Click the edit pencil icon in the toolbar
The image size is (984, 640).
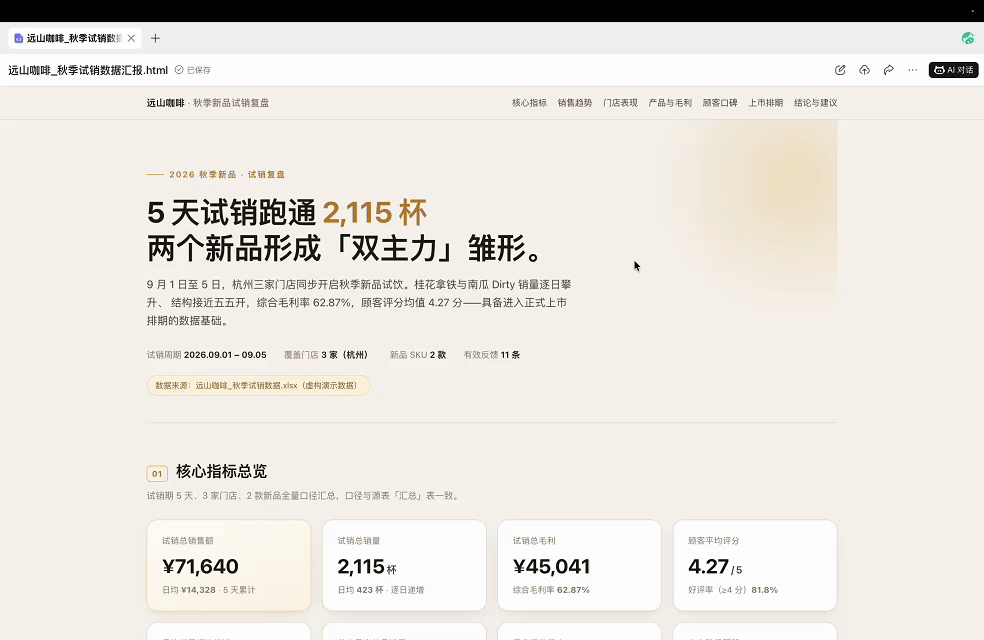click(840, 70)
